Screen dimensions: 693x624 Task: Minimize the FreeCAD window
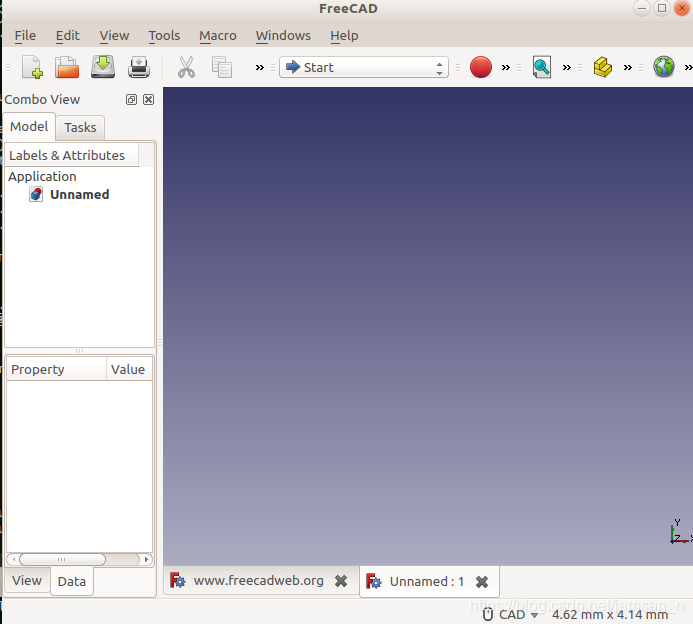[x=642, y=8]
